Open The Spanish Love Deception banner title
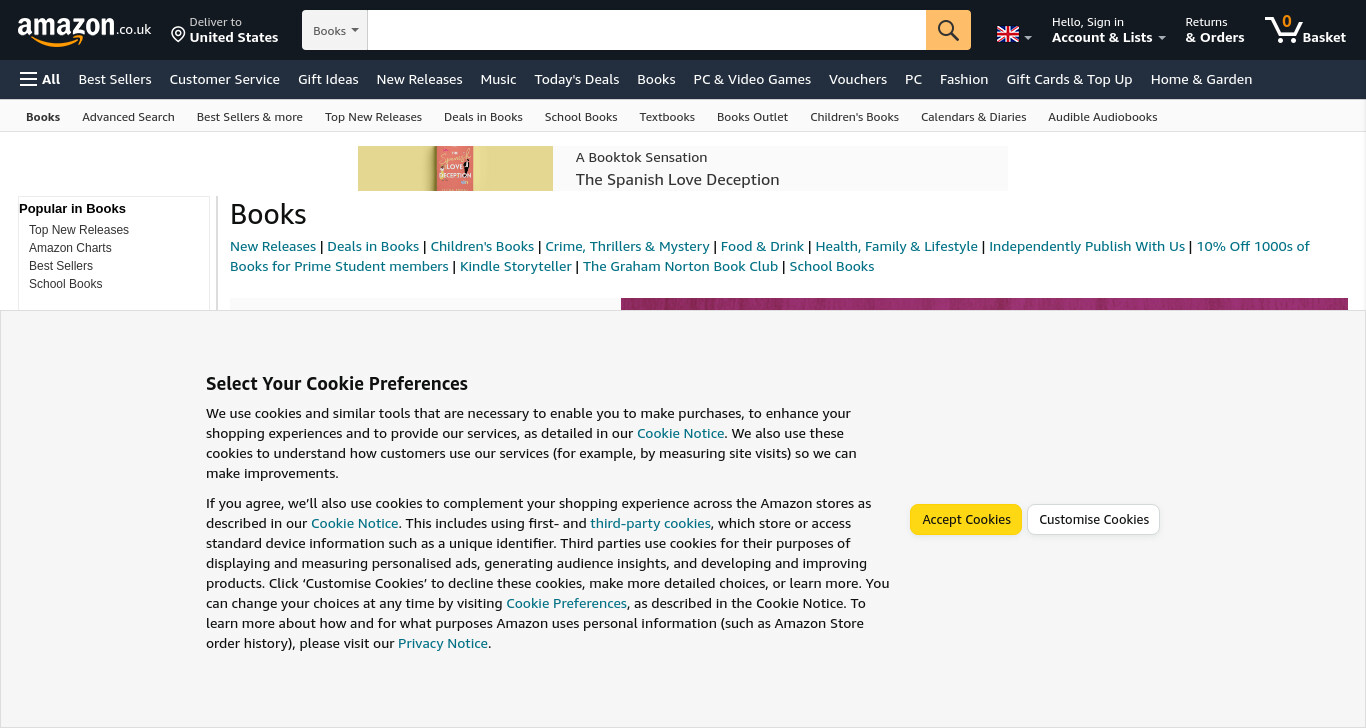Viewport: 1366px width, 728px height. [x=677, y=180]
